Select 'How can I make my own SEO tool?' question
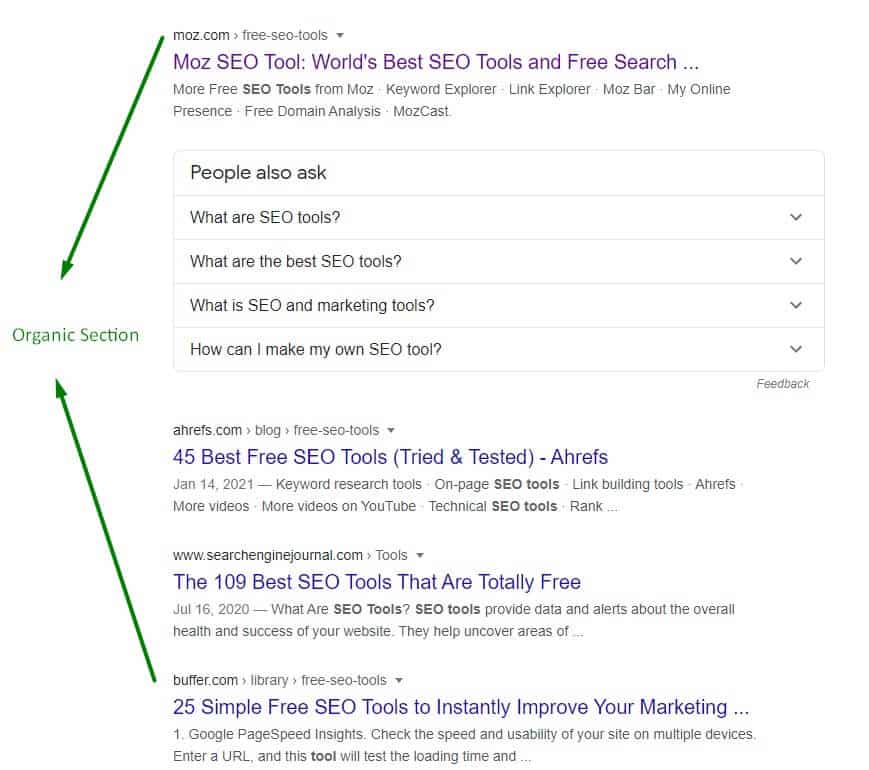 [x=316, y=349]
